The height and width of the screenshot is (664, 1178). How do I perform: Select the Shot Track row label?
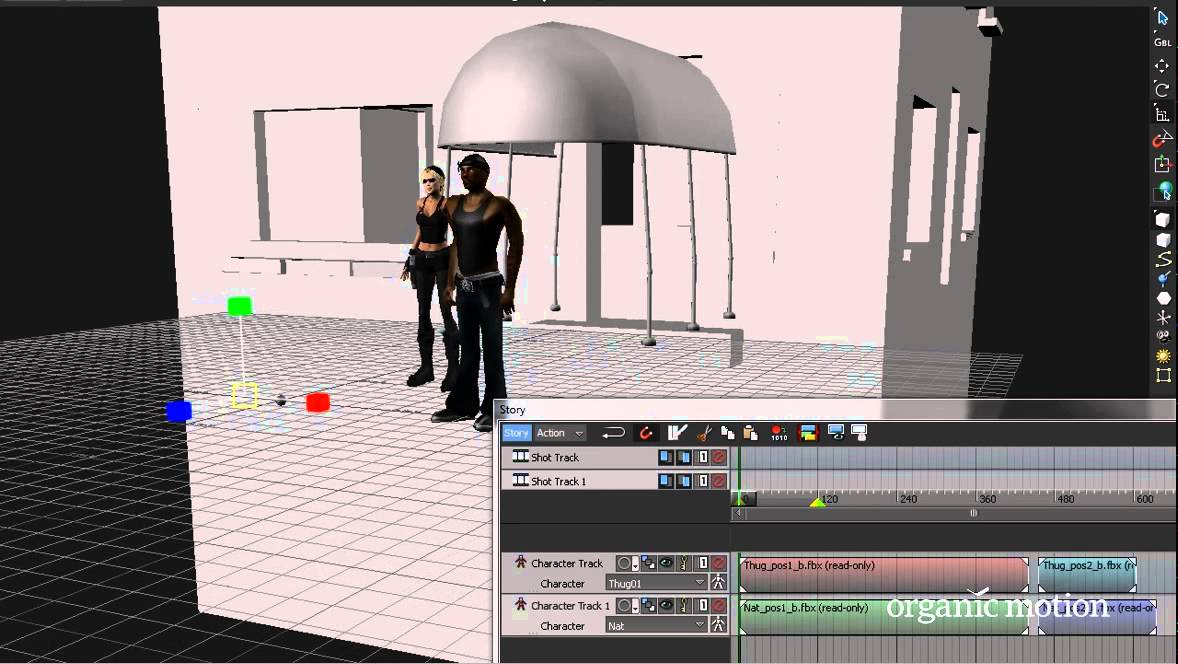[x=554, y=457]
